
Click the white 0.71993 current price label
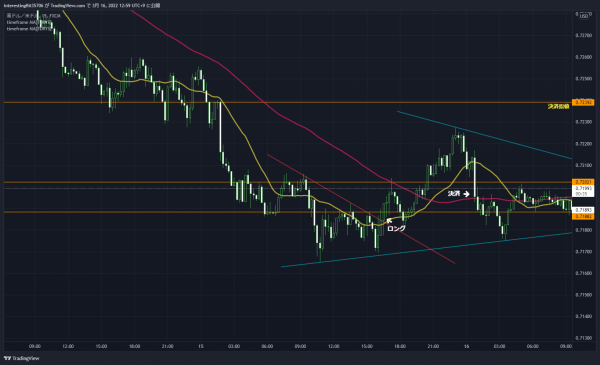click(x=583, y=191)
